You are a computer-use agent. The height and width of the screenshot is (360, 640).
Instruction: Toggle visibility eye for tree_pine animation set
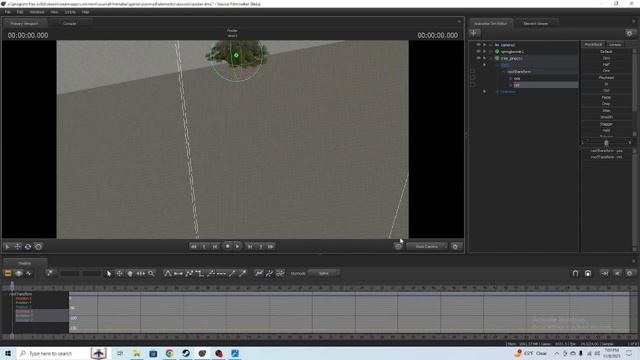tap(478, 58)
